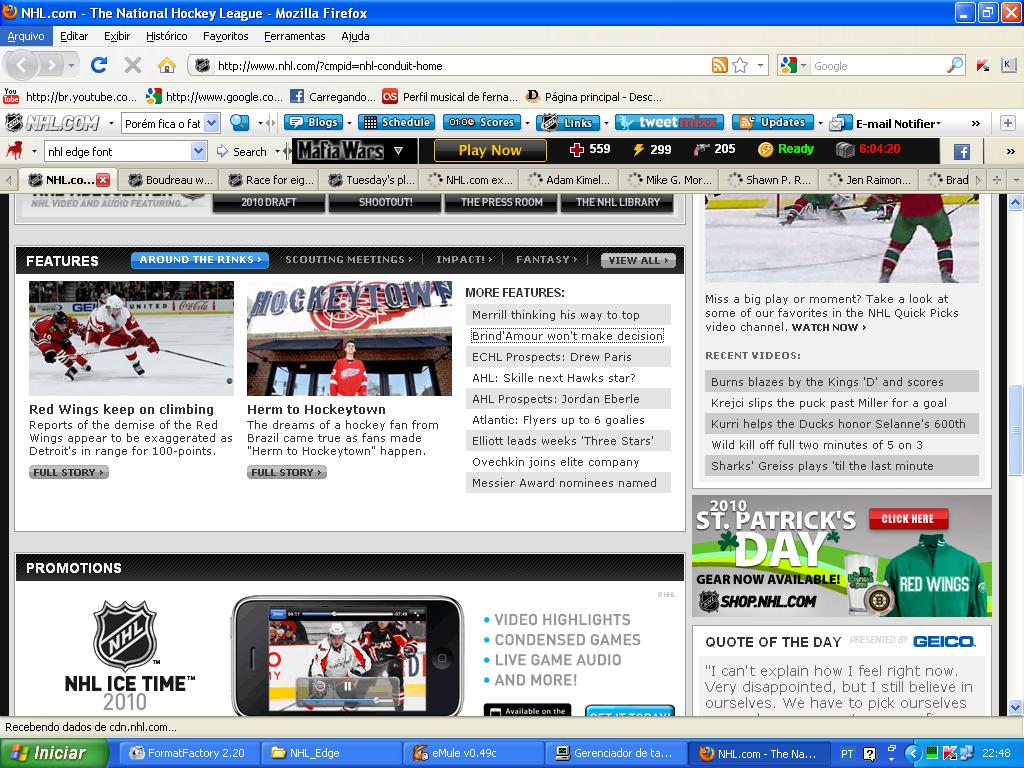Switch to the Tuesday's pl... tab
The width and height of the screenshot is (1024, 768).
tap(371, 180)
